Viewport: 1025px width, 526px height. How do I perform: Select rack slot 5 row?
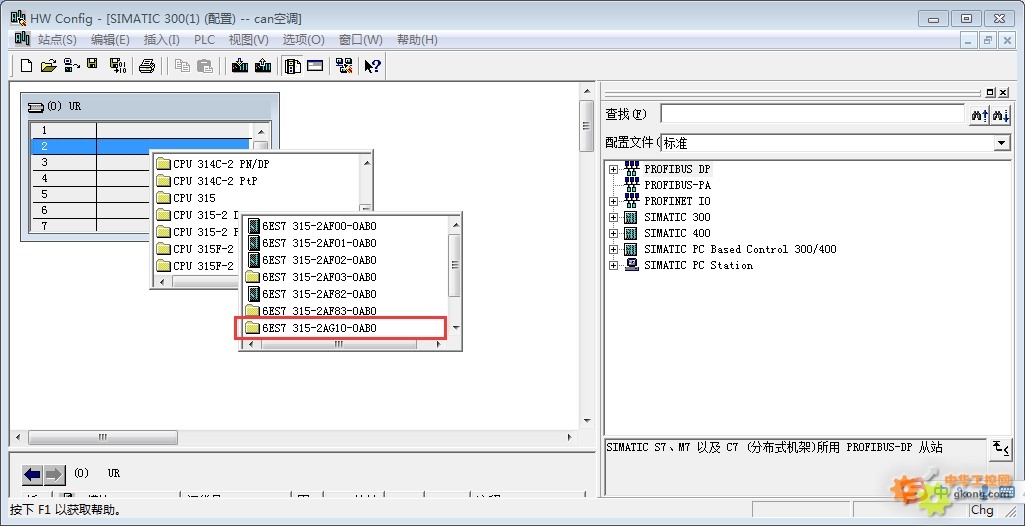tap(91, 194)
